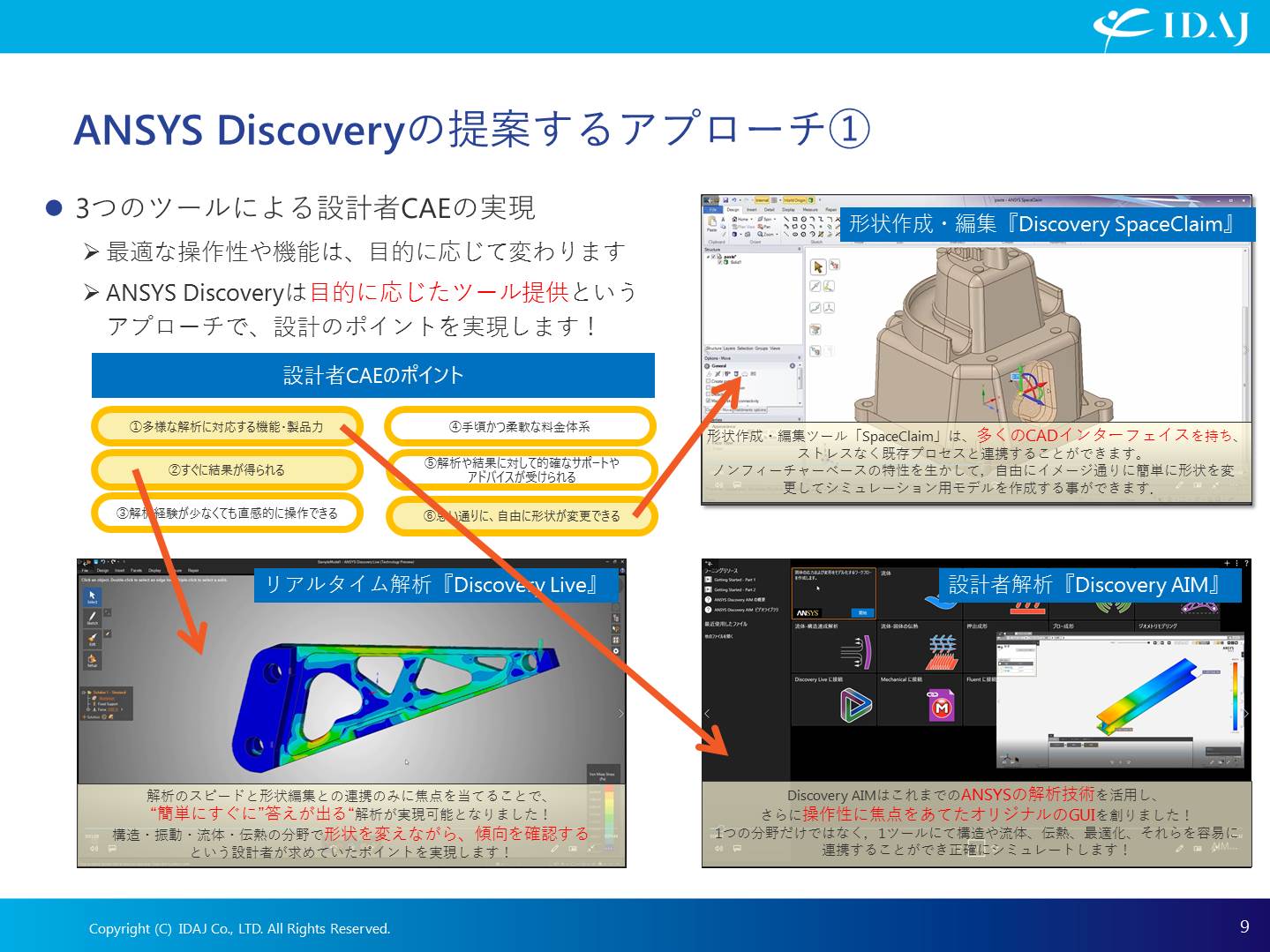This screenshot has height=952, width=1270.
Task: Select the Pan orient tool in SpaceClaim
Action: (x=764, y=227)
